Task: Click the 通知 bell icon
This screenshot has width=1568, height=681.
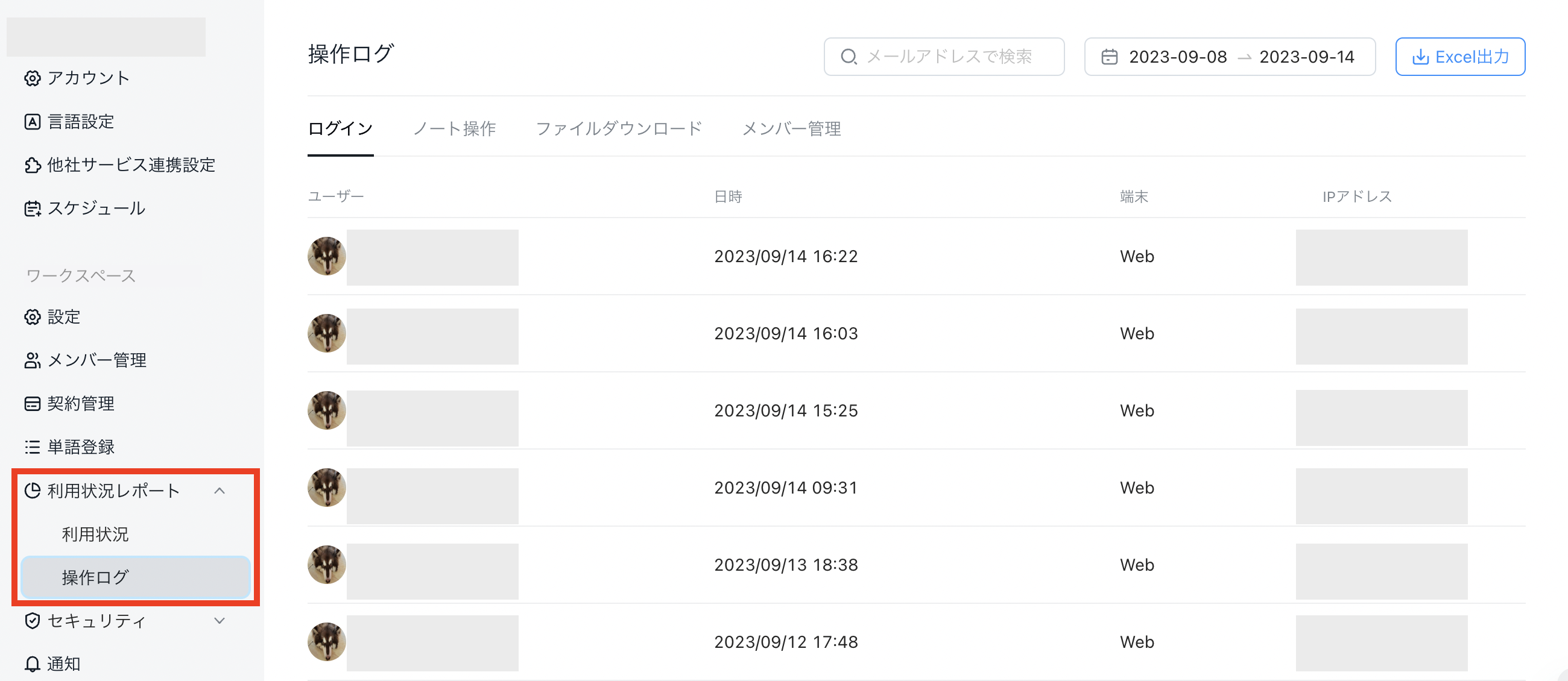Action: [x=32, y=664]
